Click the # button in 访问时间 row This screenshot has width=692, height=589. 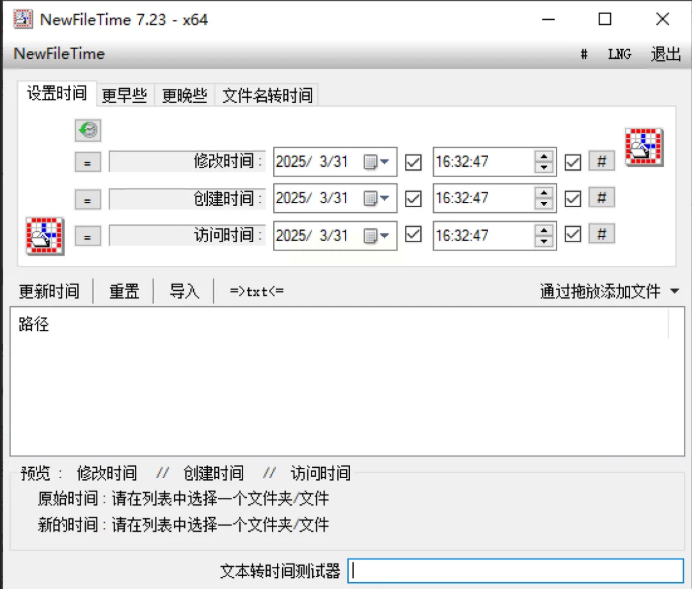click(x=602, y=234)
